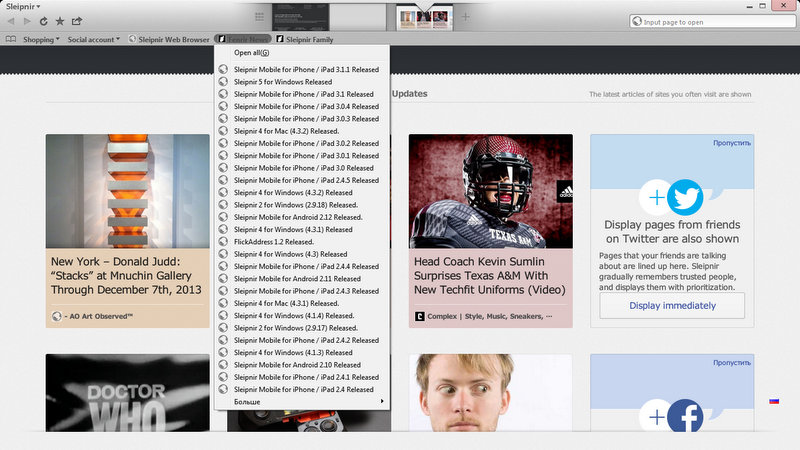Image resolution: width=800 pixels, height=450 pixels.
Task: Click the plus icon beside Facebook logo
Action: tap(656, 417)
